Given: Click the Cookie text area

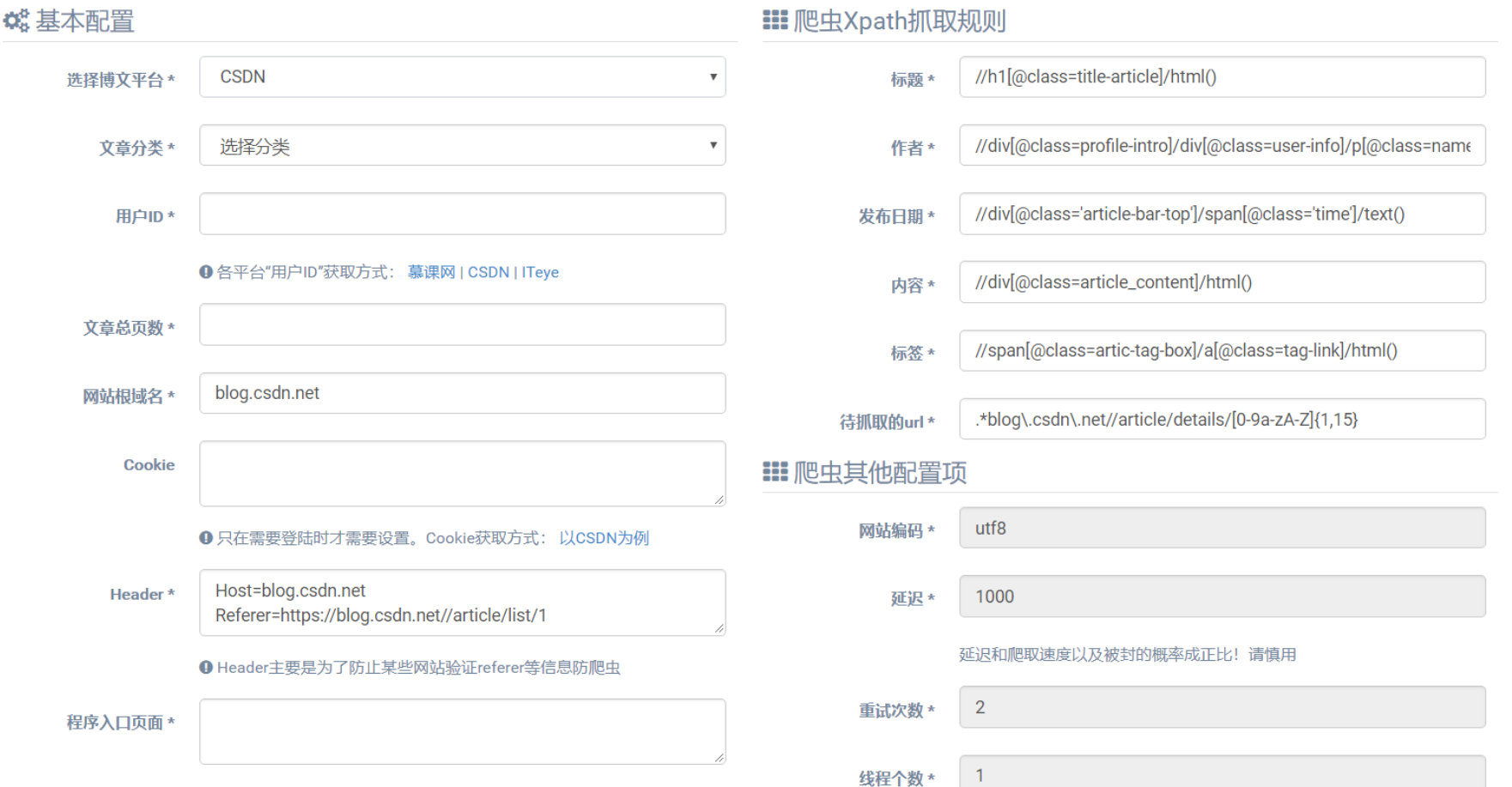Looking at the screenshot, I should coord(462,473).
